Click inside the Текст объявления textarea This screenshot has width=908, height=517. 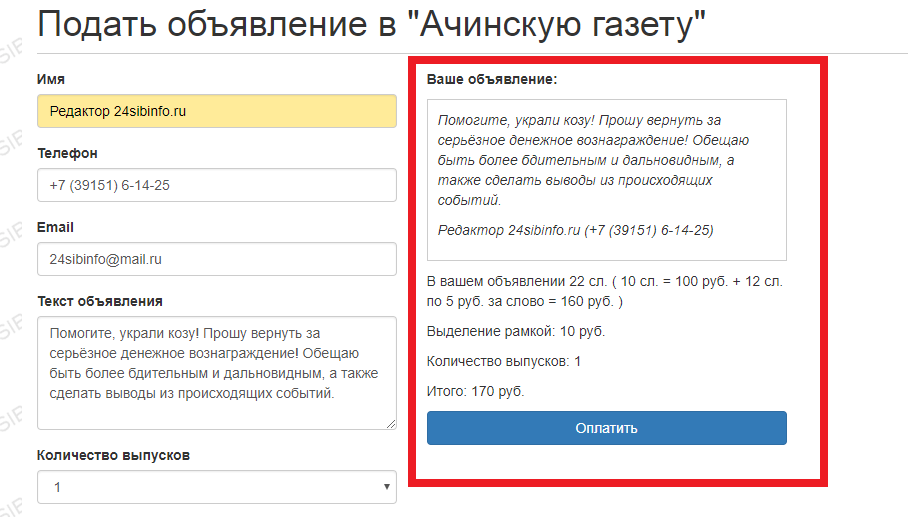tap(217, 373)
